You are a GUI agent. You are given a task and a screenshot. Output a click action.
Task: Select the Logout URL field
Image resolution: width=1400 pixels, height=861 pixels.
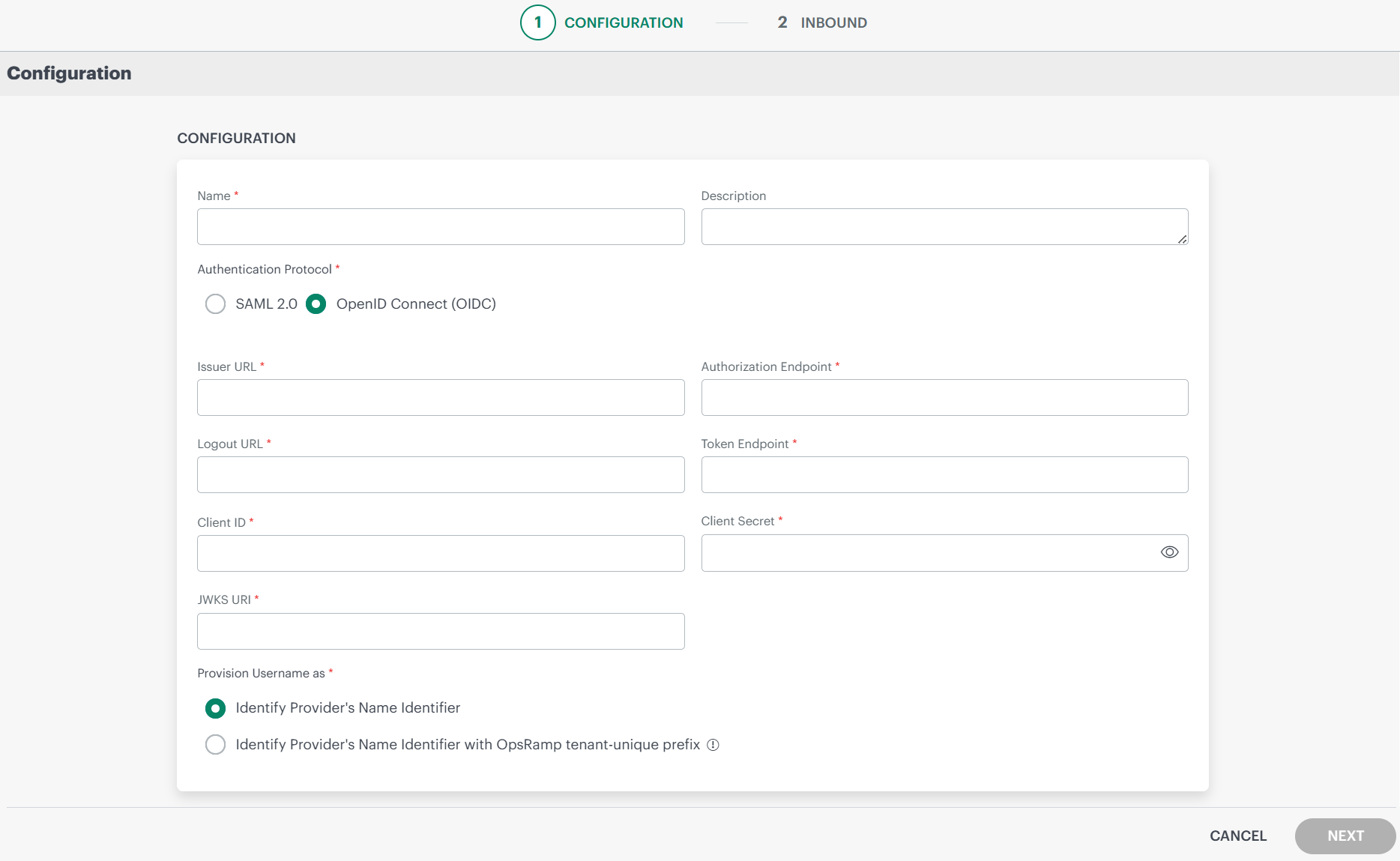440,474
